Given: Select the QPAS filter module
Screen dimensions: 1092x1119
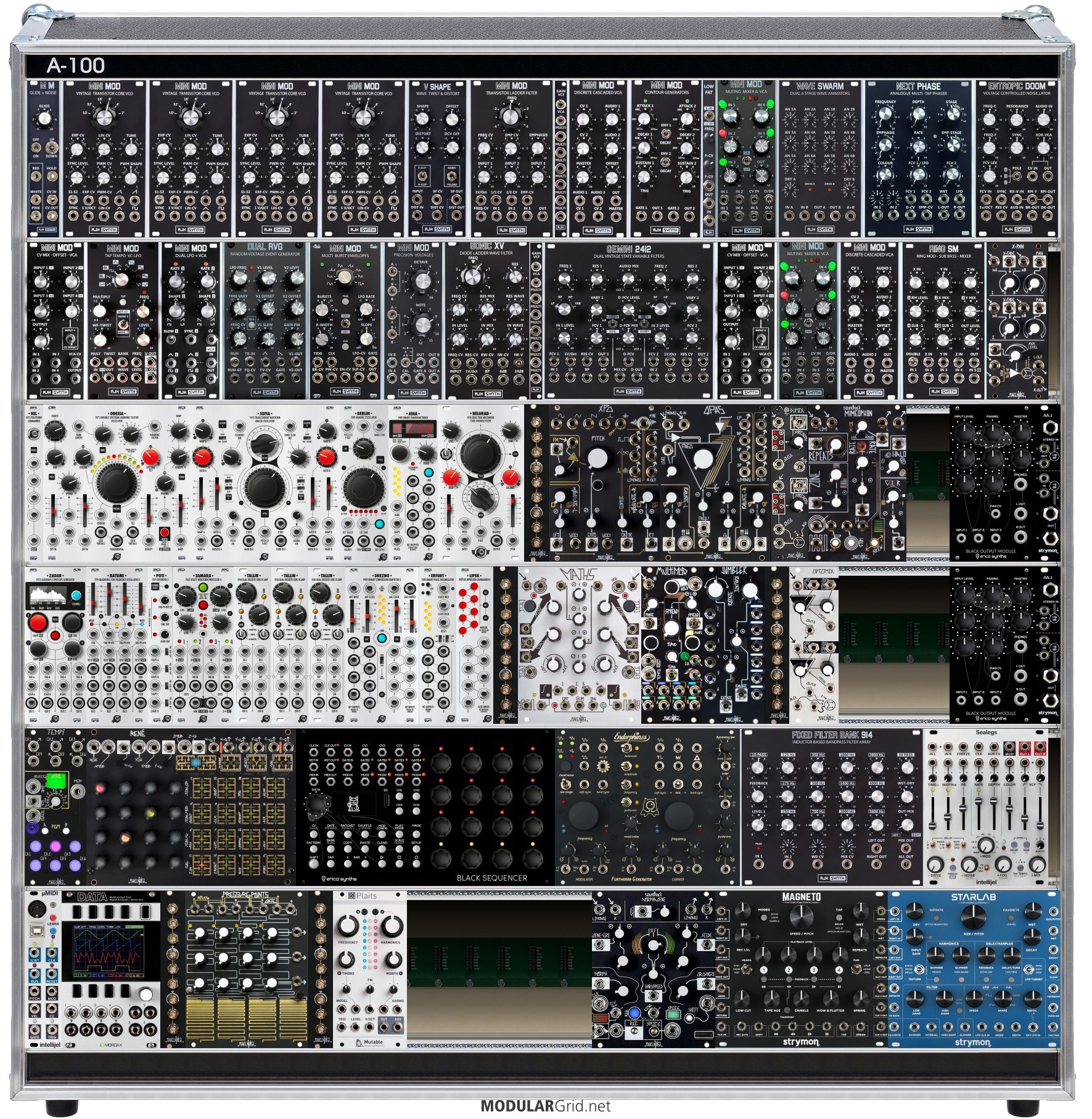Looking at the screenshot, I should pos(715,483).
